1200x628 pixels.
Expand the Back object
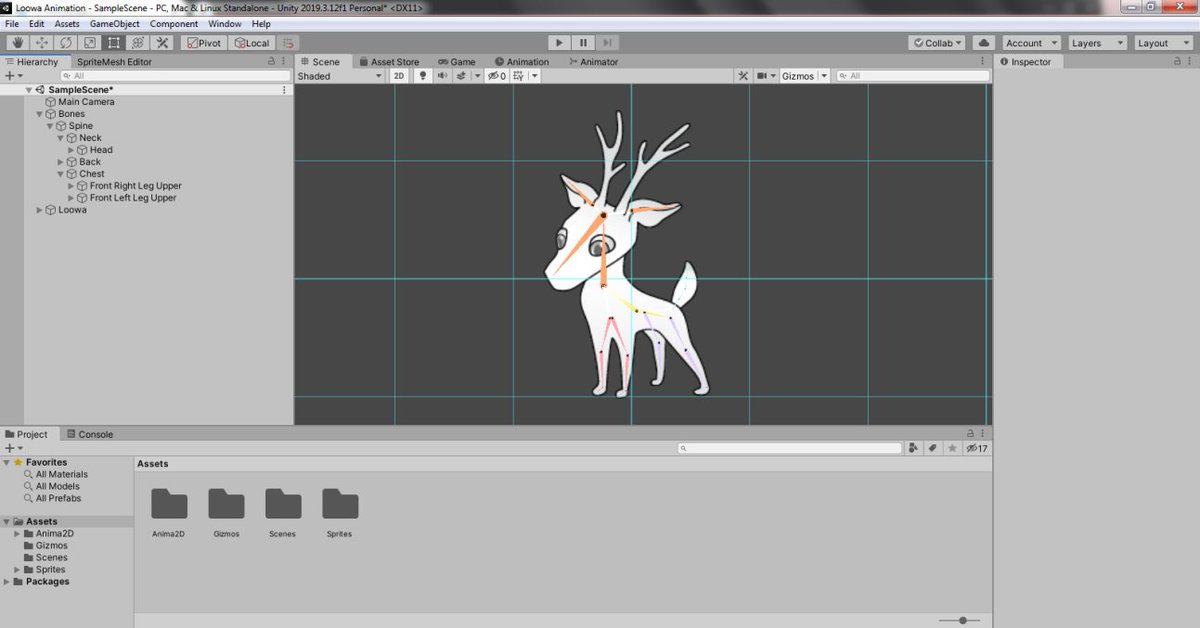60,162
